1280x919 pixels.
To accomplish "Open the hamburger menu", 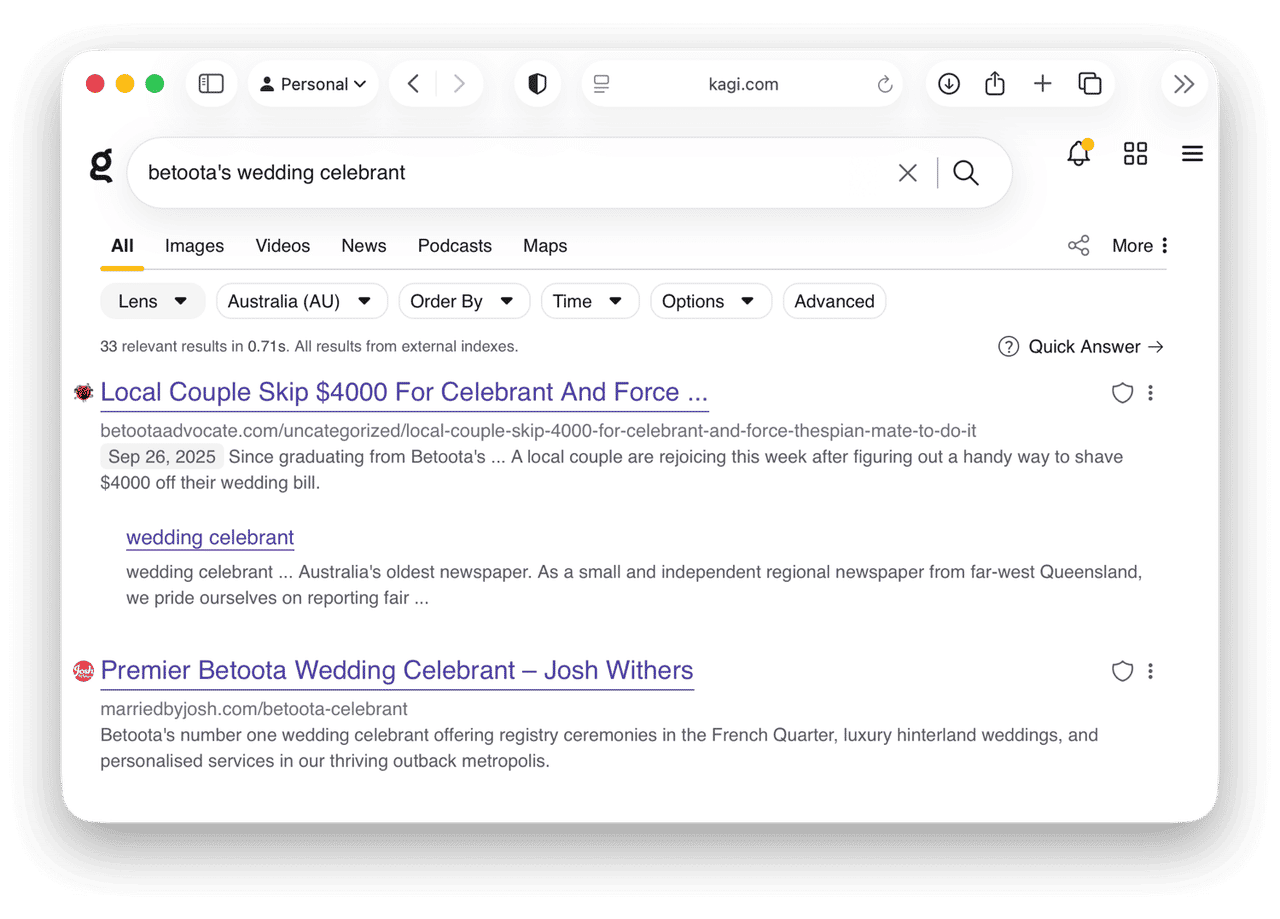I will pyautogui.click(x=1192, y=154).
